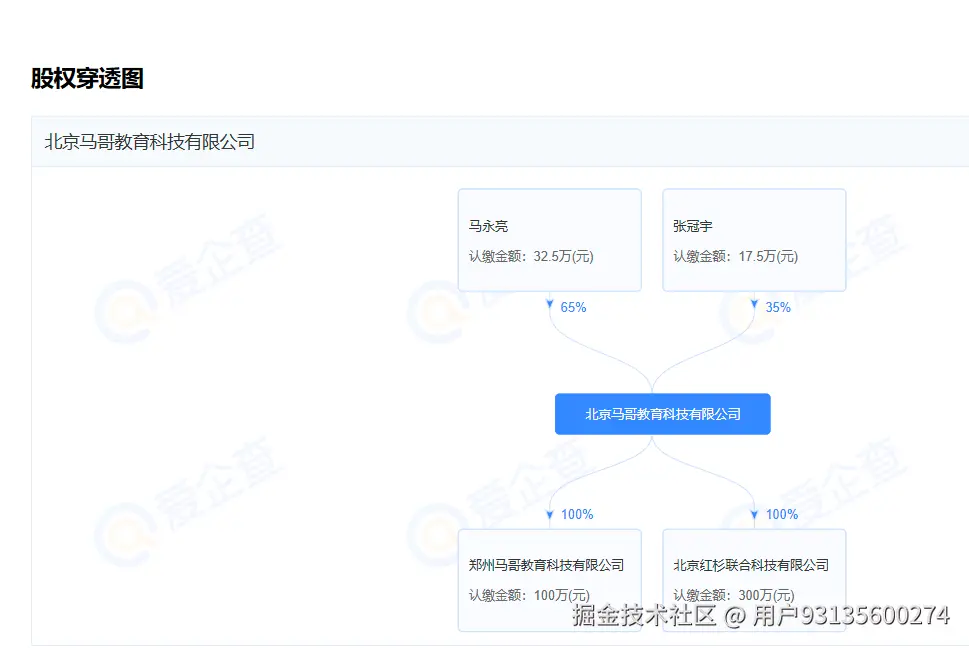The image size is (969, 648).
Task: Click the 马永亮 shareholder card
Action: (x=549, y=240)
